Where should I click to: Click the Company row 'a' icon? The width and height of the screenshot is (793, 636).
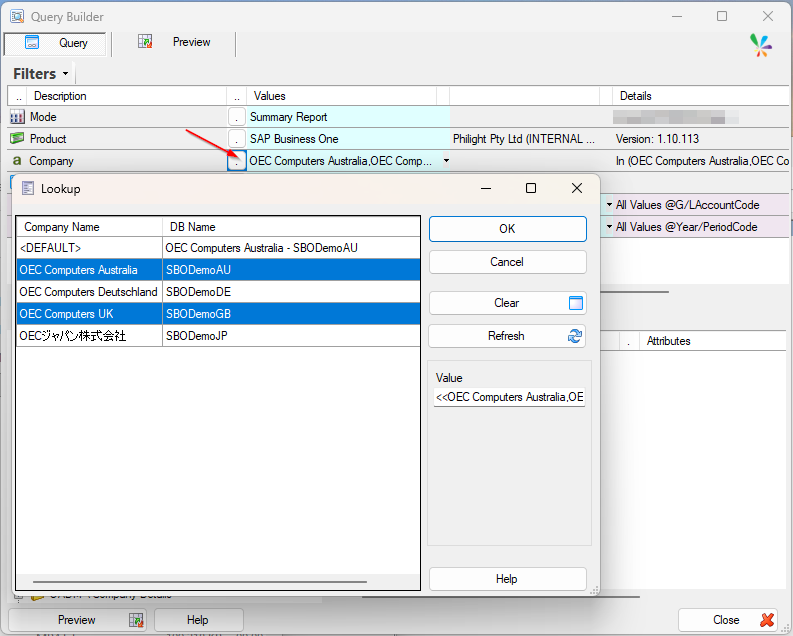click(x=17, y=160)
